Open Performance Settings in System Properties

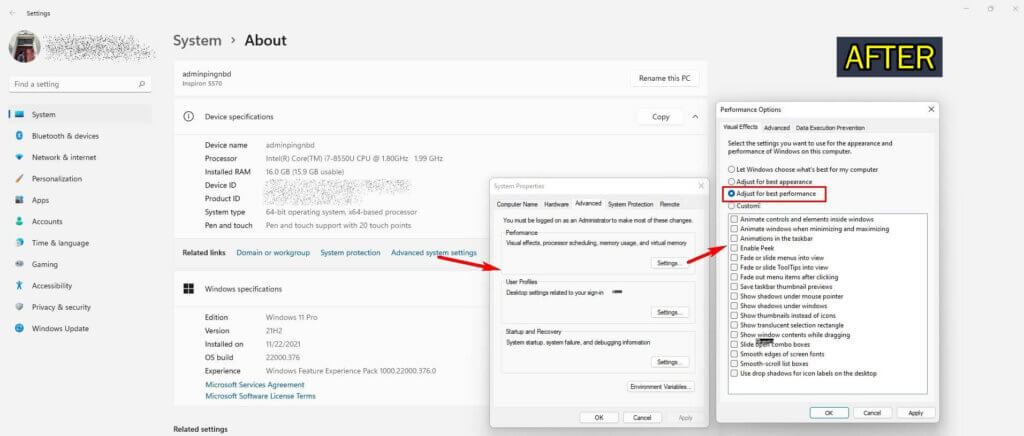[669, 262]
